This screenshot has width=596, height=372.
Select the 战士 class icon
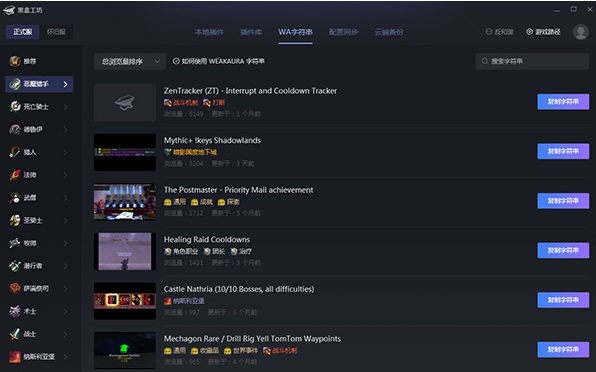(x=15, y=334)
